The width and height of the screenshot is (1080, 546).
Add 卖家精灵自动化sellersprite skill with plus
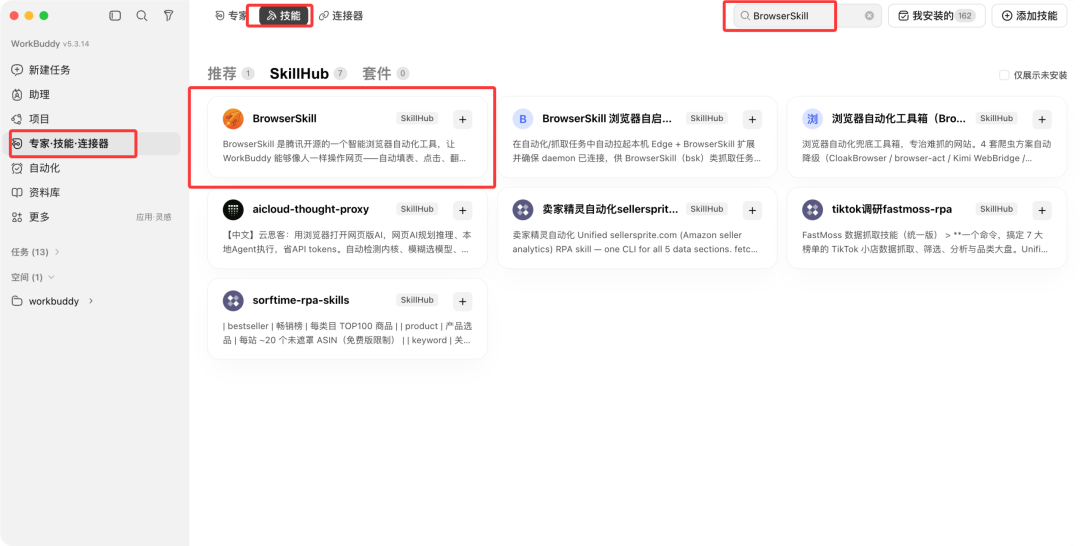[752, 210]
